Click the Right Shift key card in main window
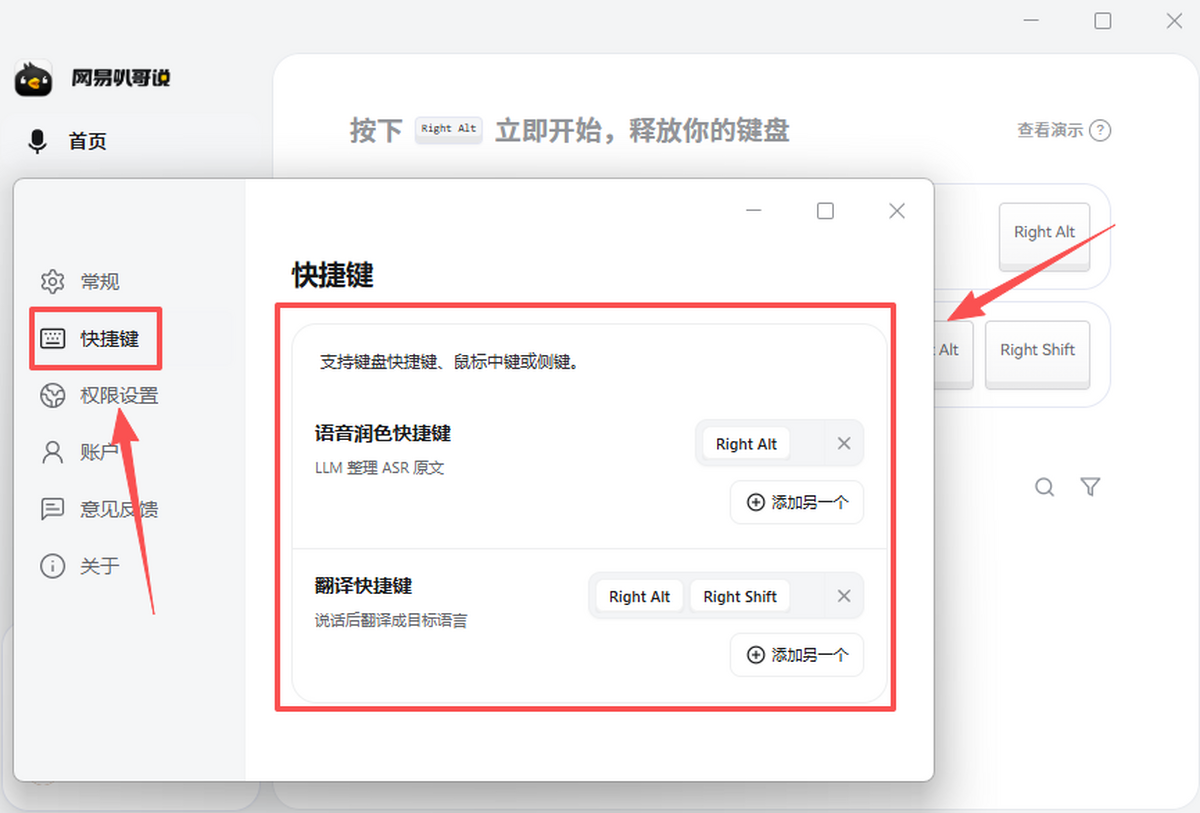Image resolution: width=1200 pixels, height=813 pixels. [1037, 353]
